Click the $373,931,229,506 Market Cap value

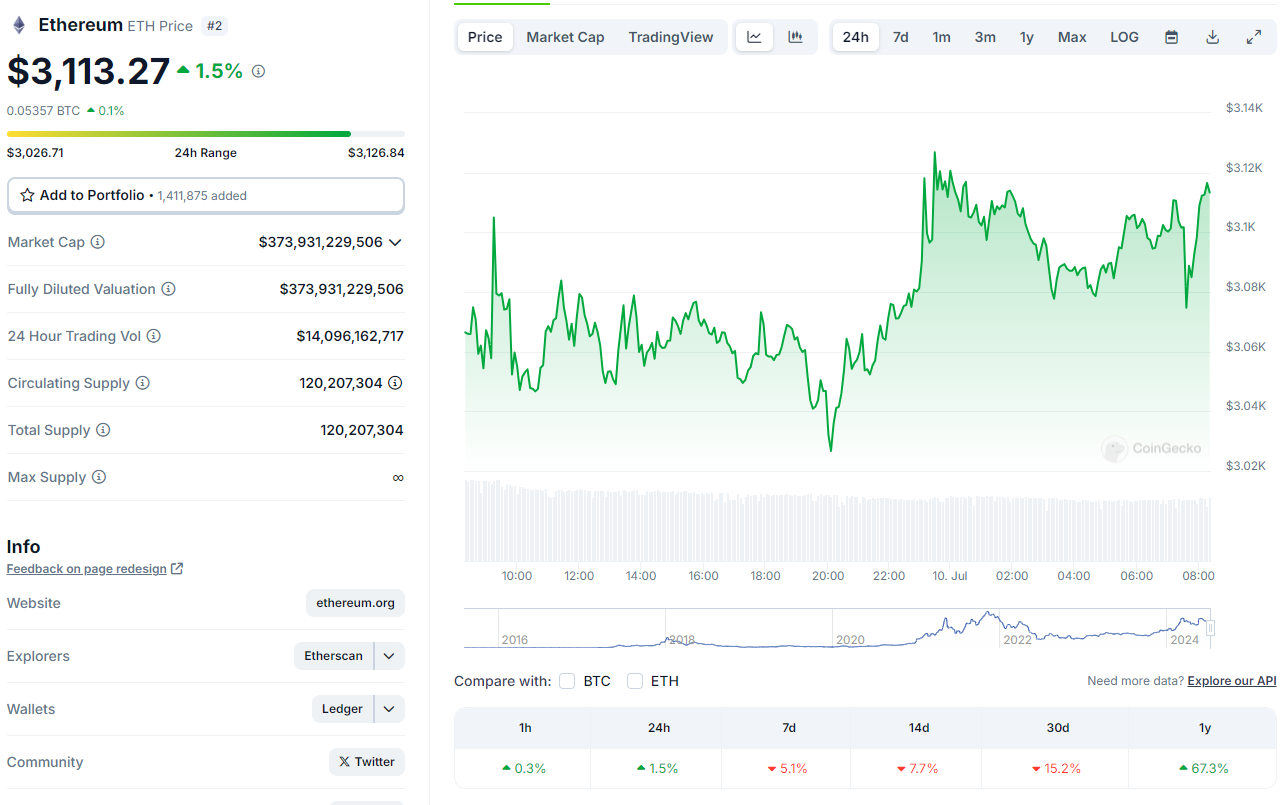320,242
